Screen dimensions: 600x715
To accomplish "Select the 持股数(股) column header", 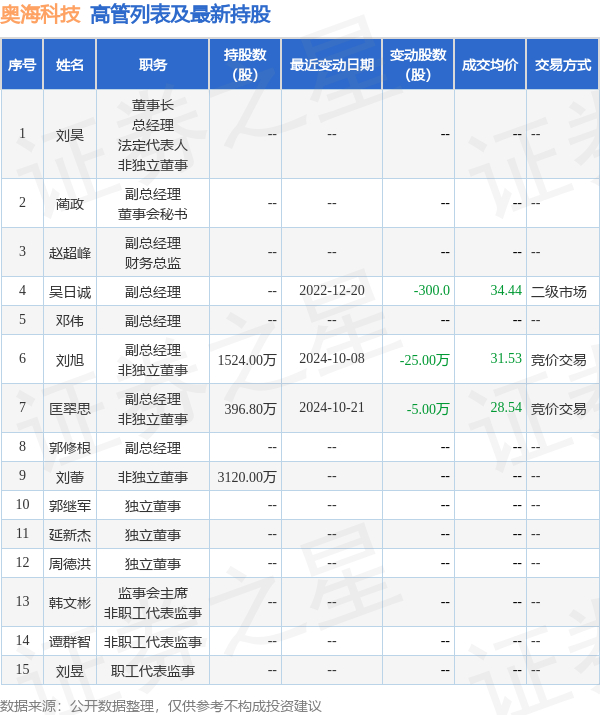I will point(245,64).
